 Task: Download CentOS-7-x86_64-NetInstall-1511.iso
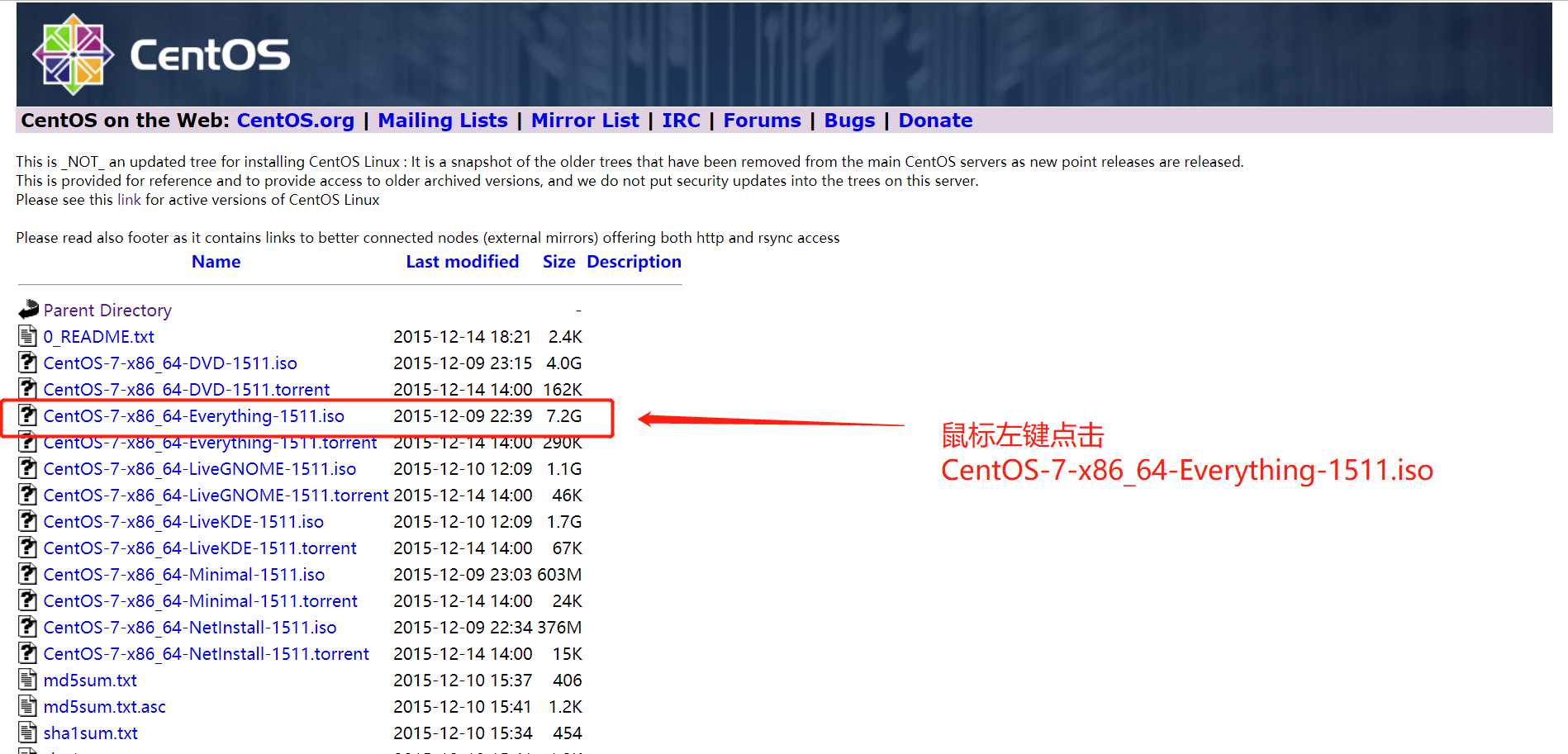pos(190,628)
